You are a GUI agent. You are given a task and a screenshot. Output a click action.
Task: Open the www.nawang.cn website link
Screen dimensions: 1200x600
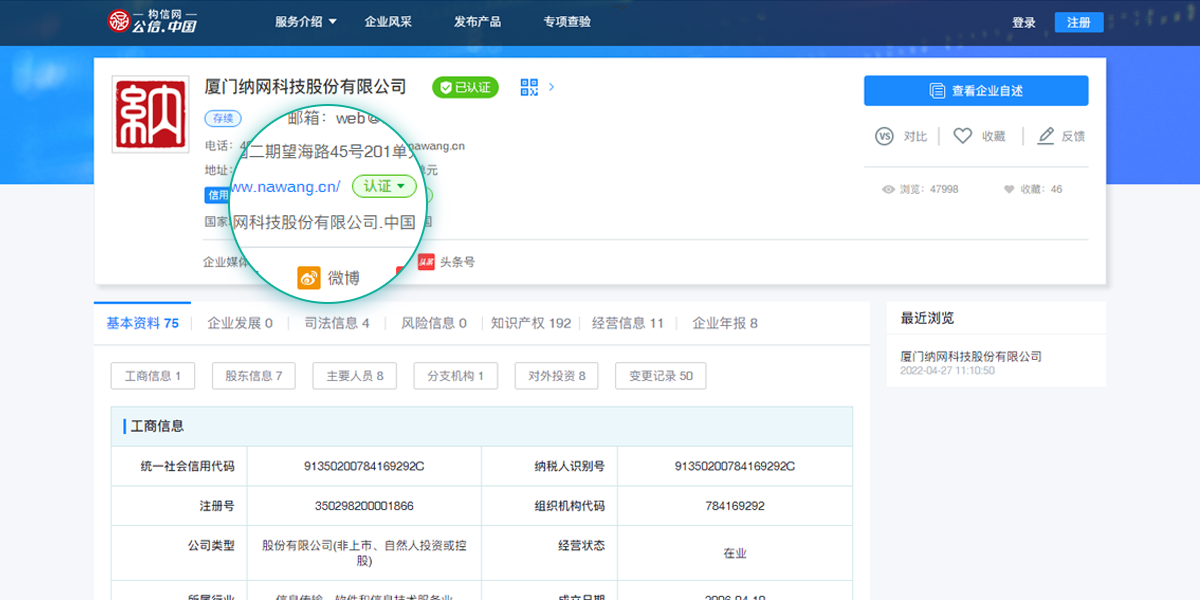point(286,187)
